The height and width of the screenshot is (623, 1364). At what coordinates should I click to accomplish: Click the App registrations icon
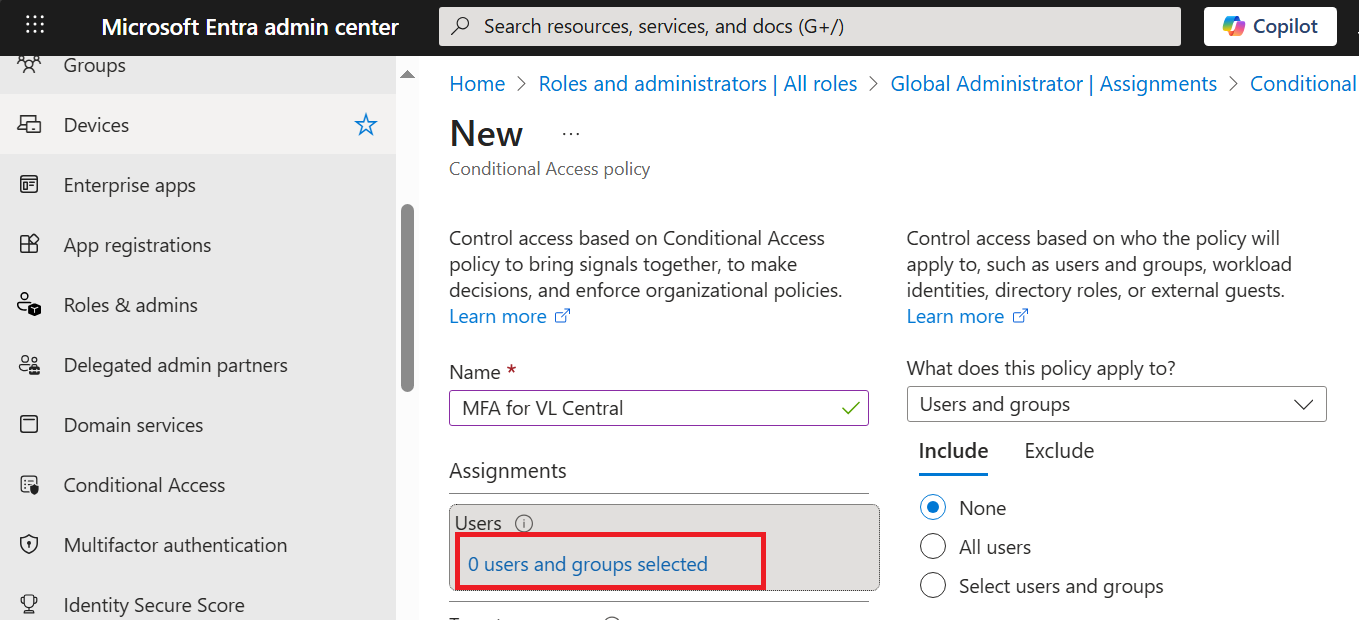coord(29,245)
